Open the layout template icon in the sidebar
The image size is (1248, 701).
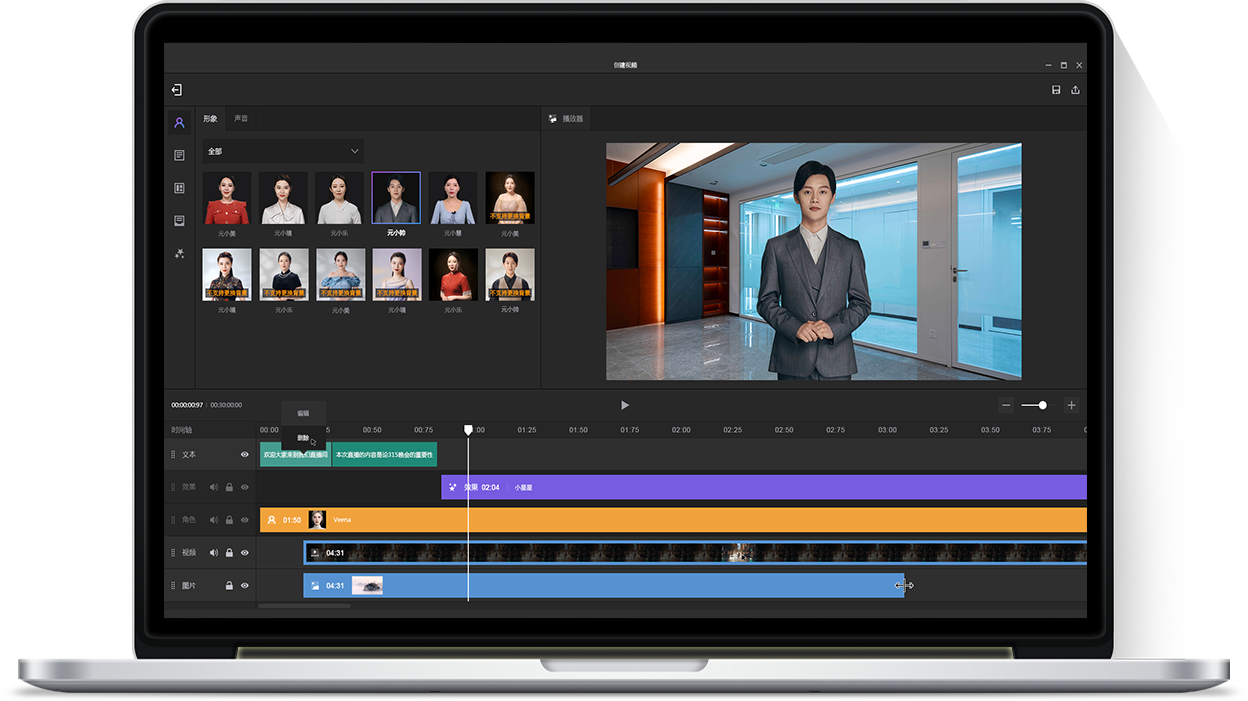(179, 188)
